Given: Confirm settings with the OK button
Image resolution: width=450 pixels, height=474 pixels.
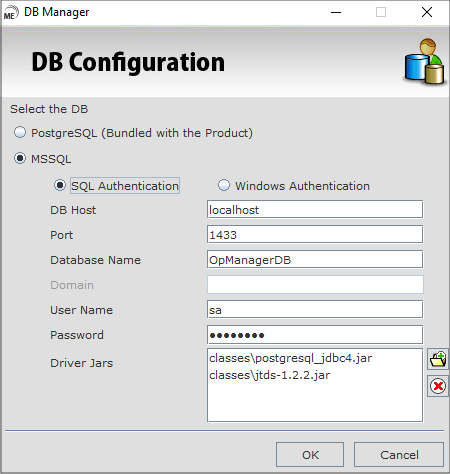Looking at the screenshot, I should (x=310, y=455).
